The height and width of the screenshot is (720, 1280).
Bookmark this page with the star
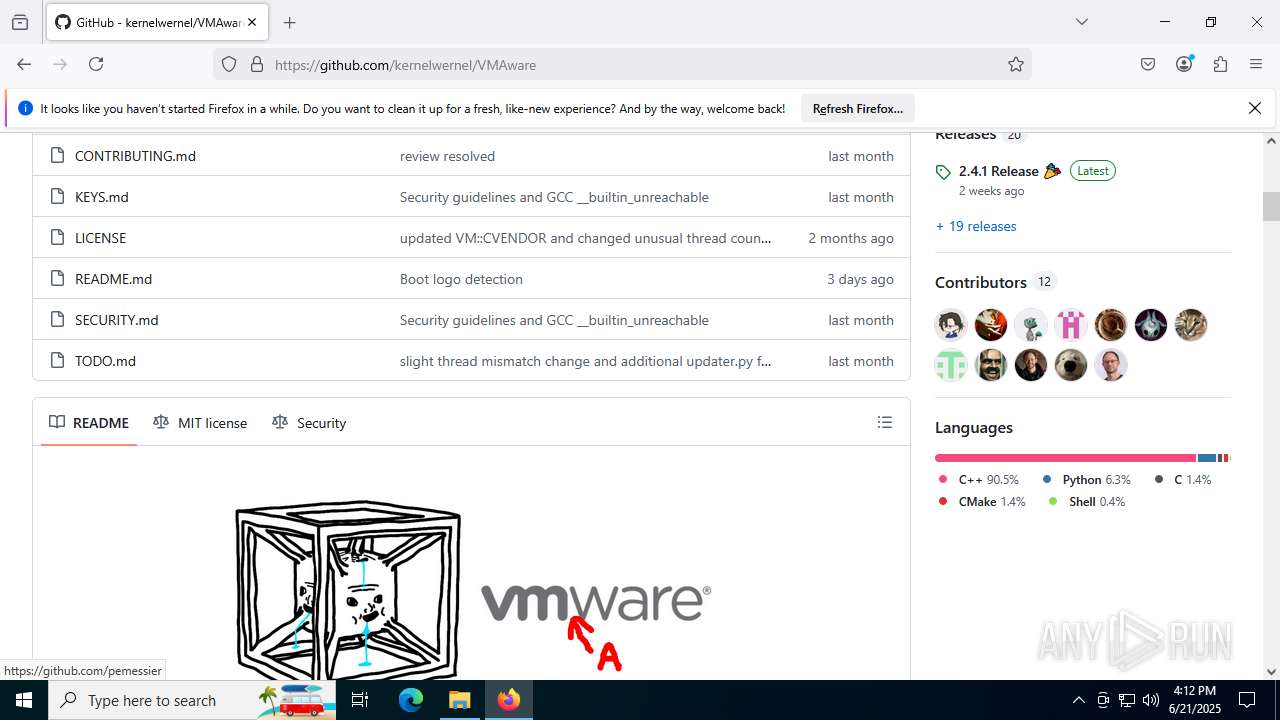tap(1016, 64)
